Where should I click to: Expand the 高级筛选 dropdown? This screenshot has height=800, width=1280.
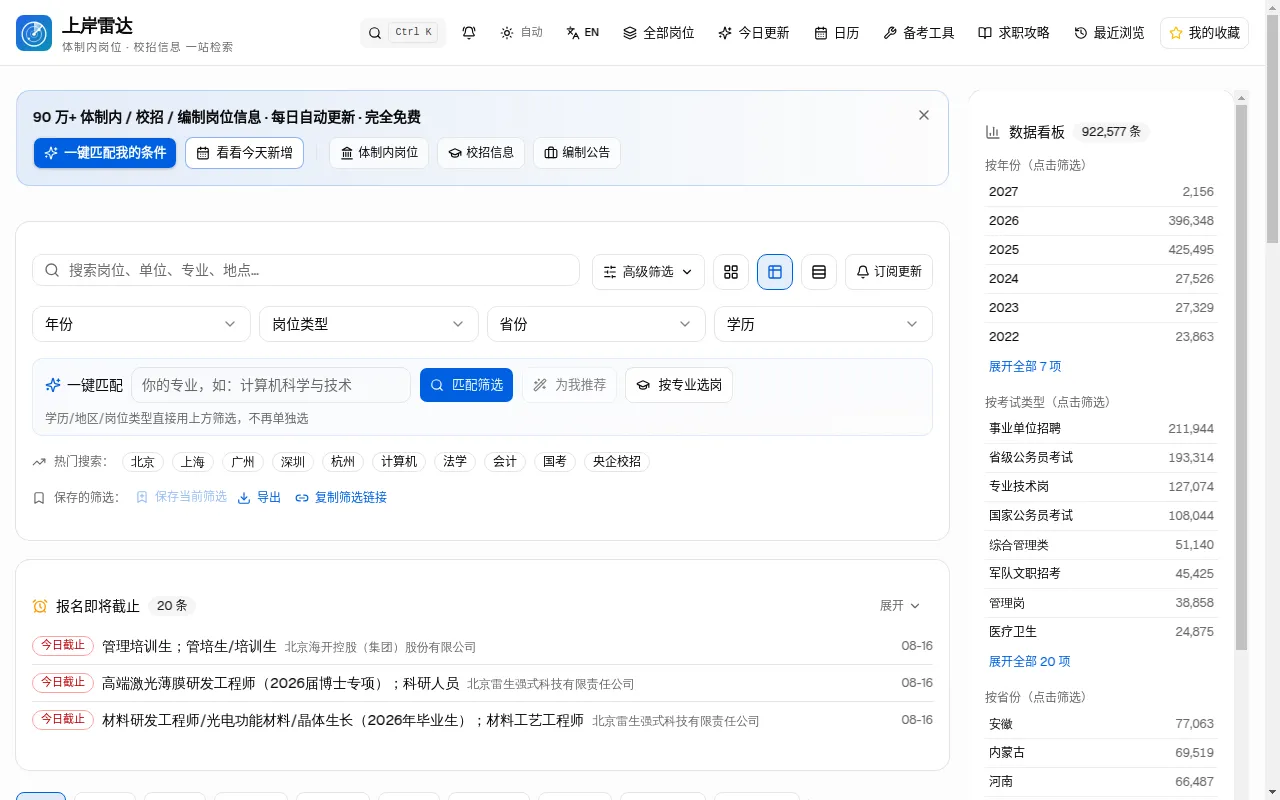648,272
